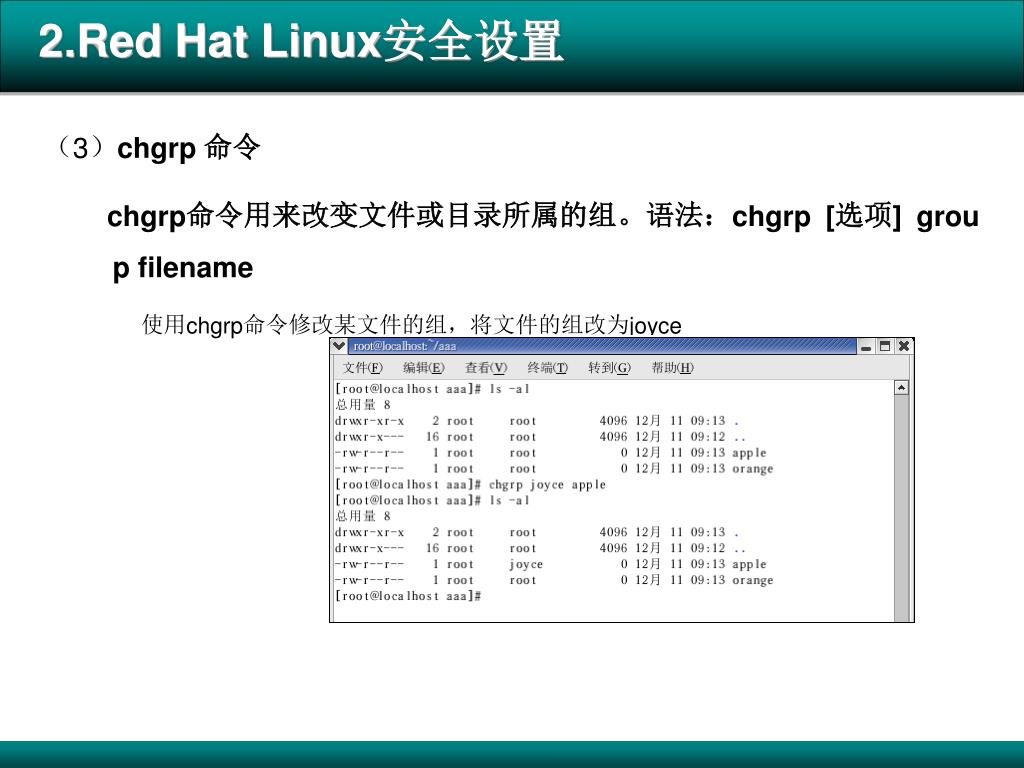Click the 'chgrp joyce apple' command line
1024x768 pixels.
470,485
